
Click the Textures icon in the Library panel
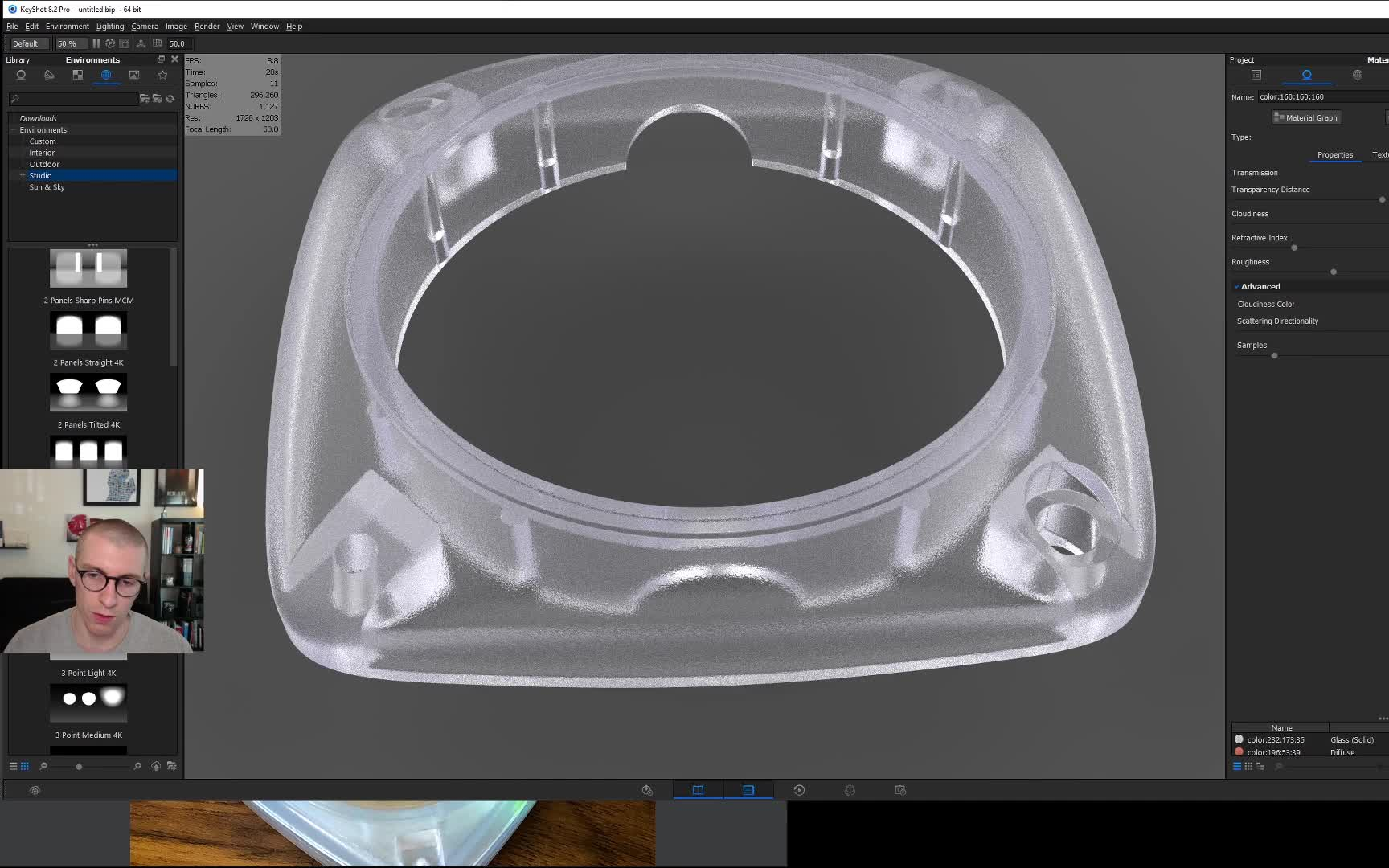click(77, 74)
